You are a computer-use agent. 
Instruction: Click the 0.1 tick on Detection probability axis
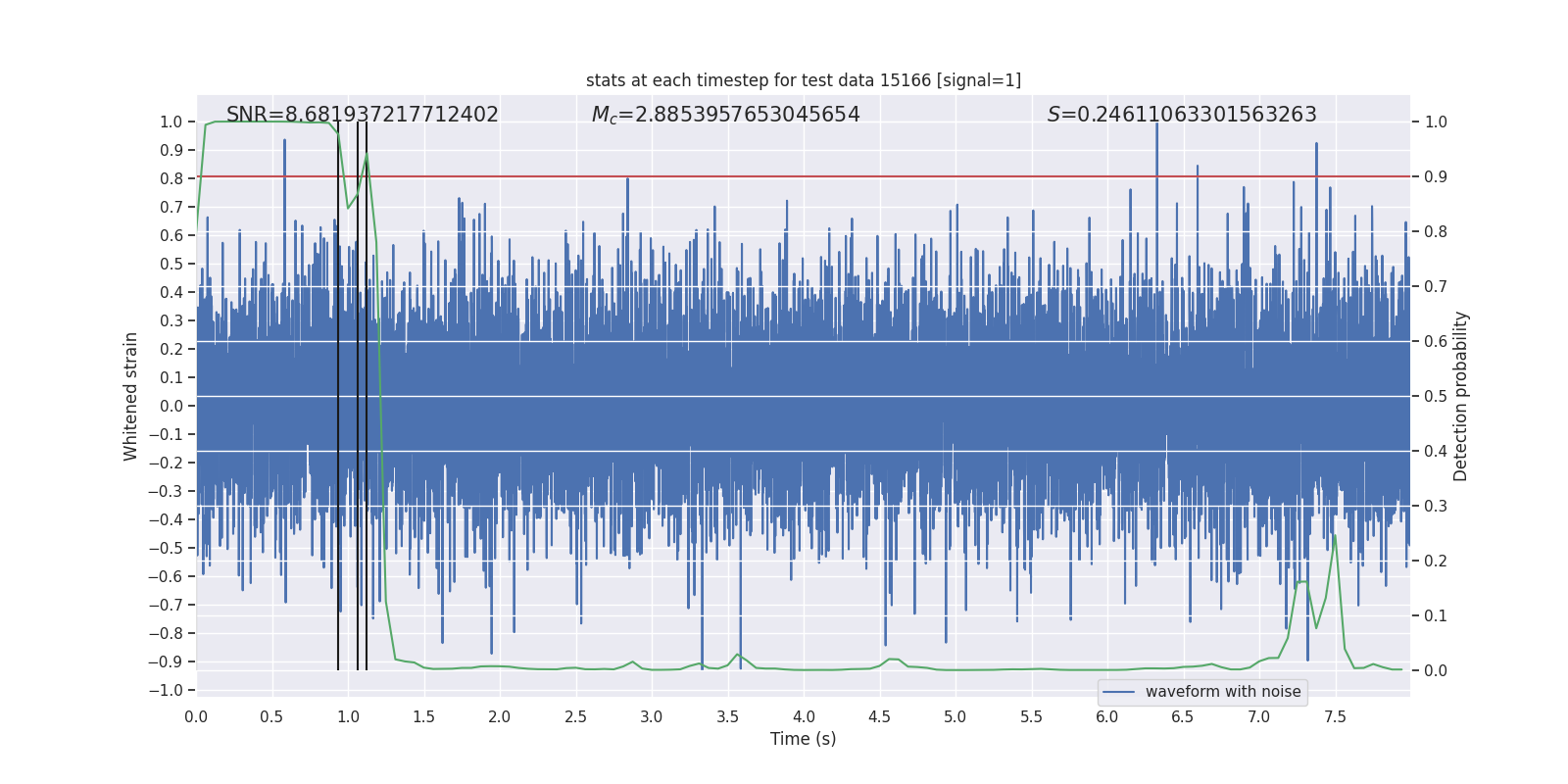click(x=1436, y=616)
